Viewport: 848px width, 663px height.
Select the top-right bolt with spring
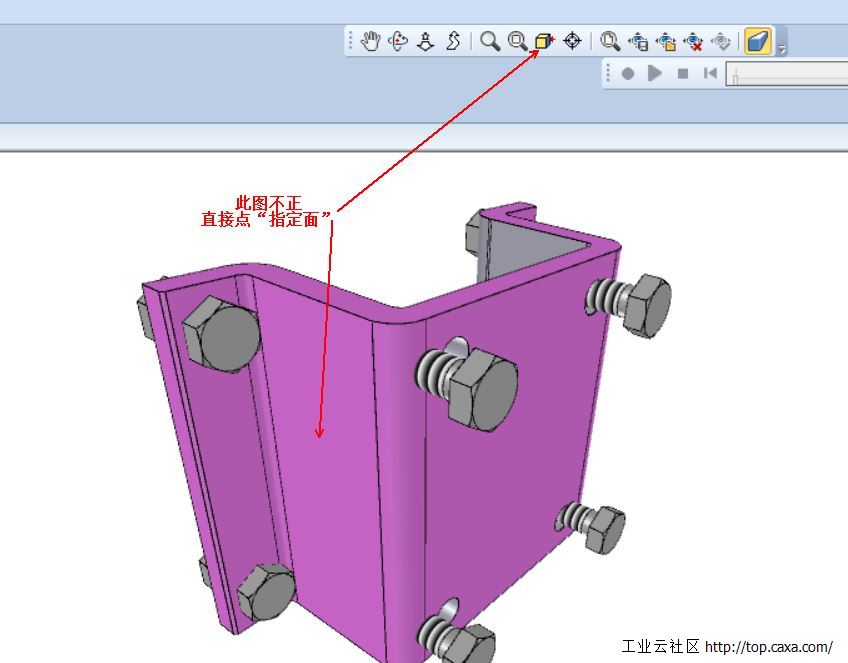(630, 304)
